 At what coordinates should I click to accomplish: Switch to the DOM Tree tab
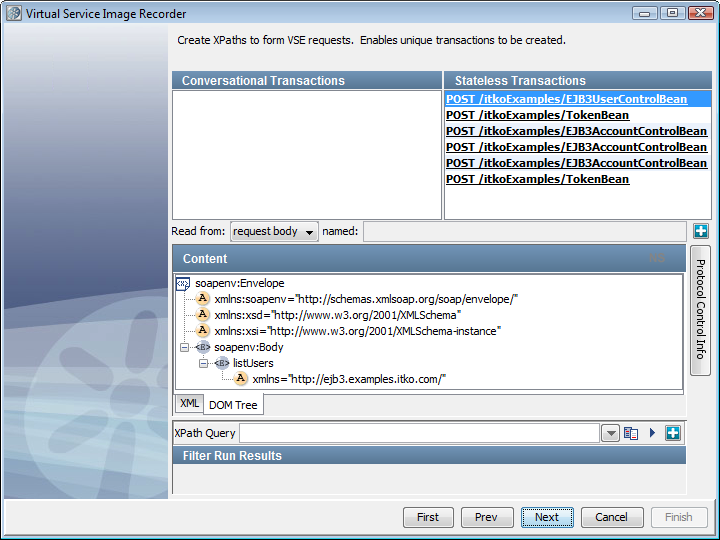click(x=233, y=405)
